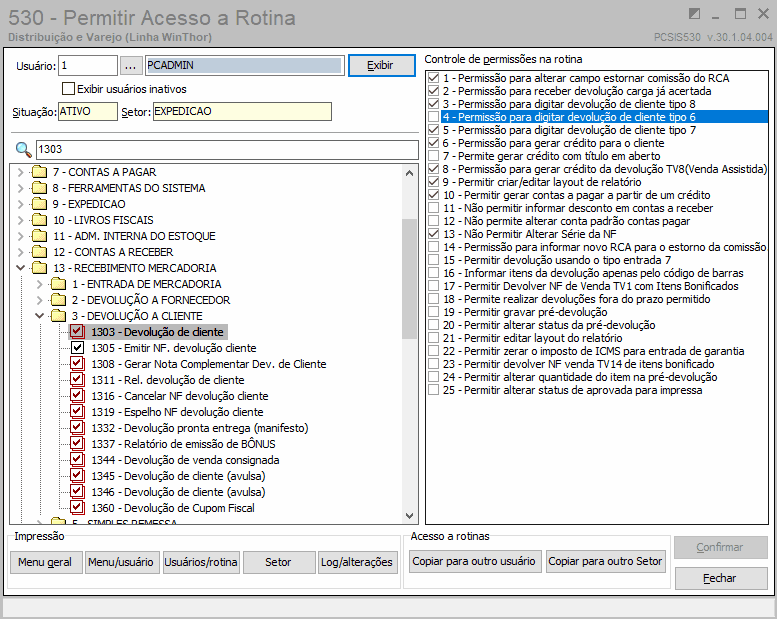Expand the 9 - EXPEDICAO tree node

click(20, 204)
